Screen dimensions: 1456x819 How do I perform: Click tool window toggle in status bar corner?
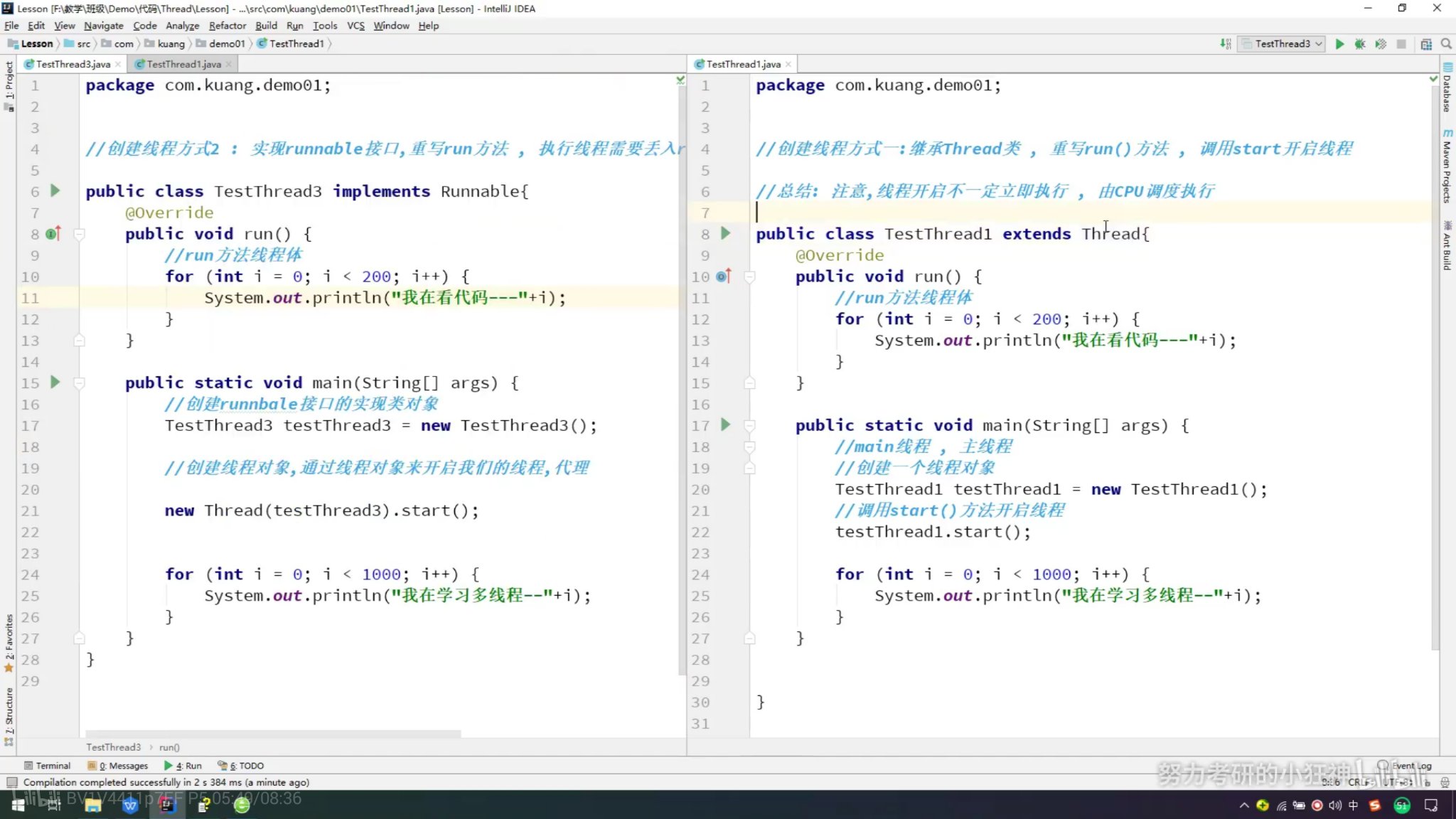11,782
